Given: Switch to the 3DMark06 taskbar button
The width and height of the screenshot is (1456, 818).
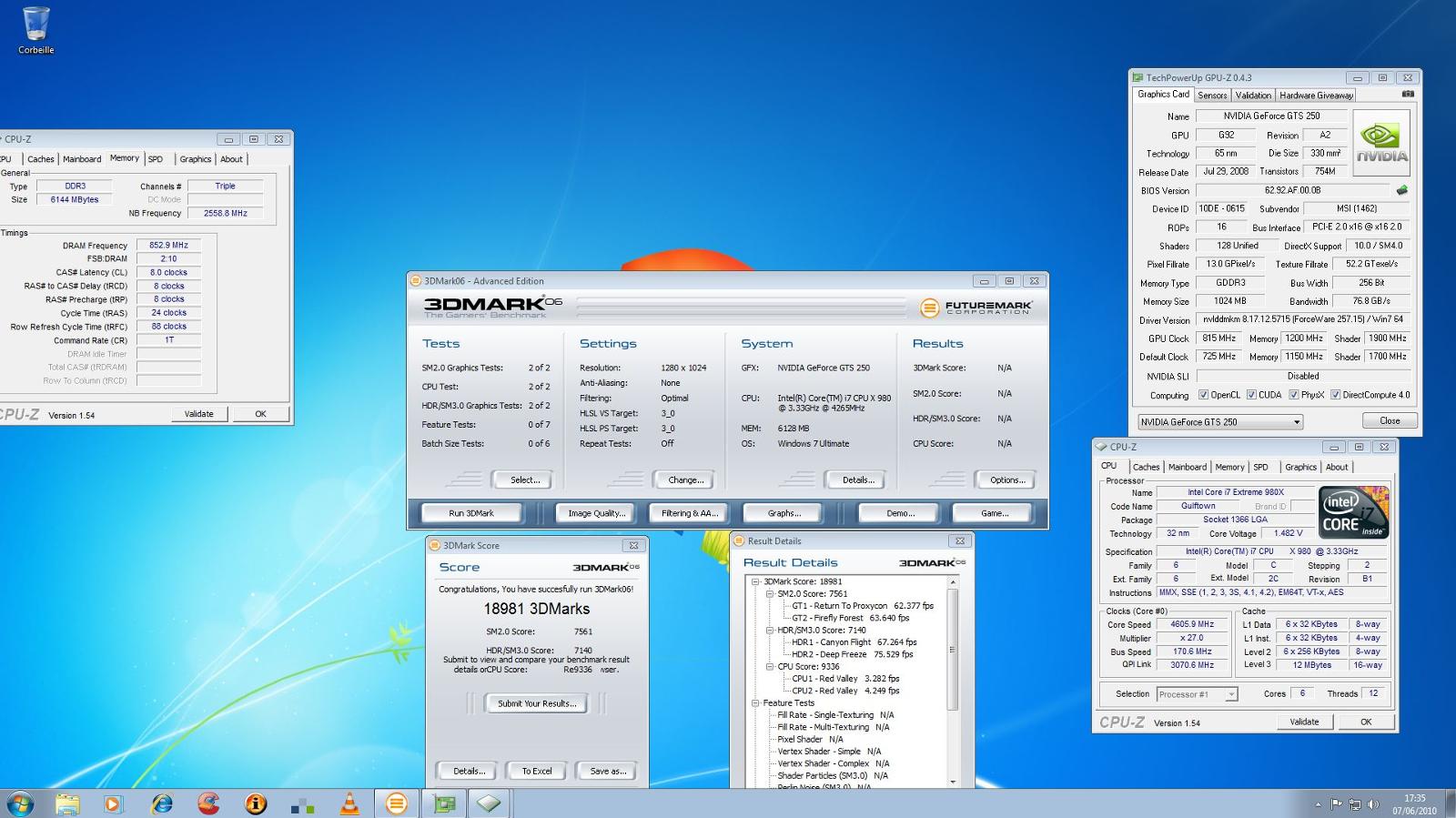Looking at the screenshot, I should [397, 803].
